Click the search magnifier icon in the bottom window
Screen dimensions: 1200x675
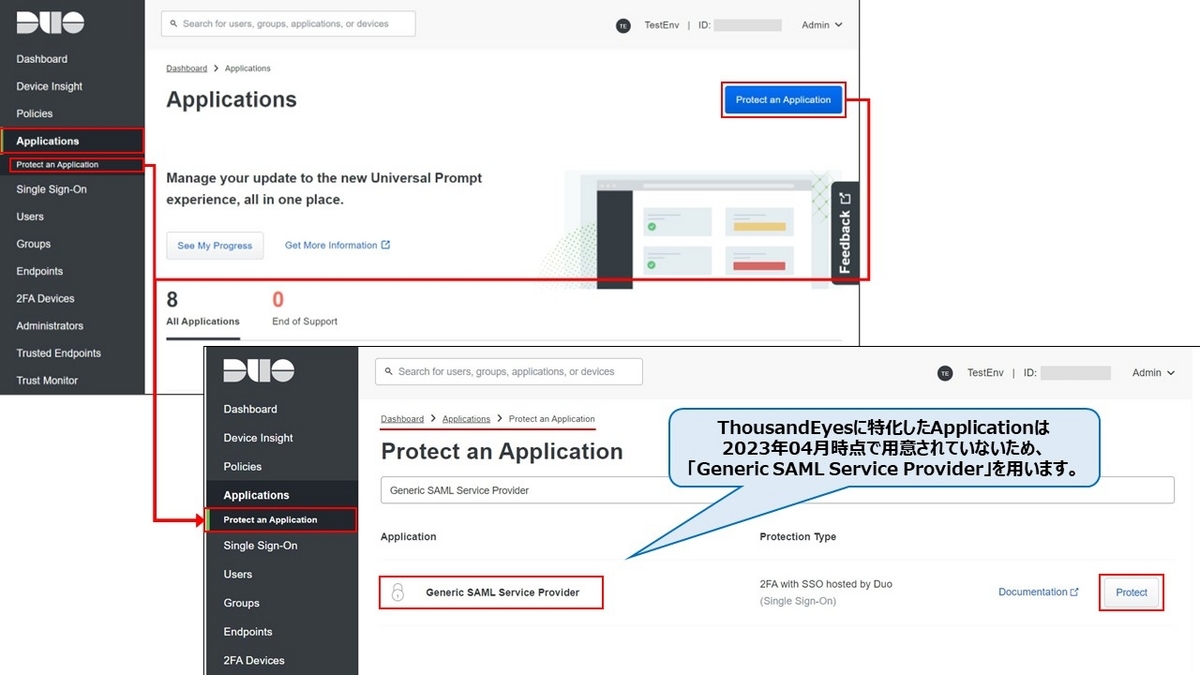coord(388,372)
